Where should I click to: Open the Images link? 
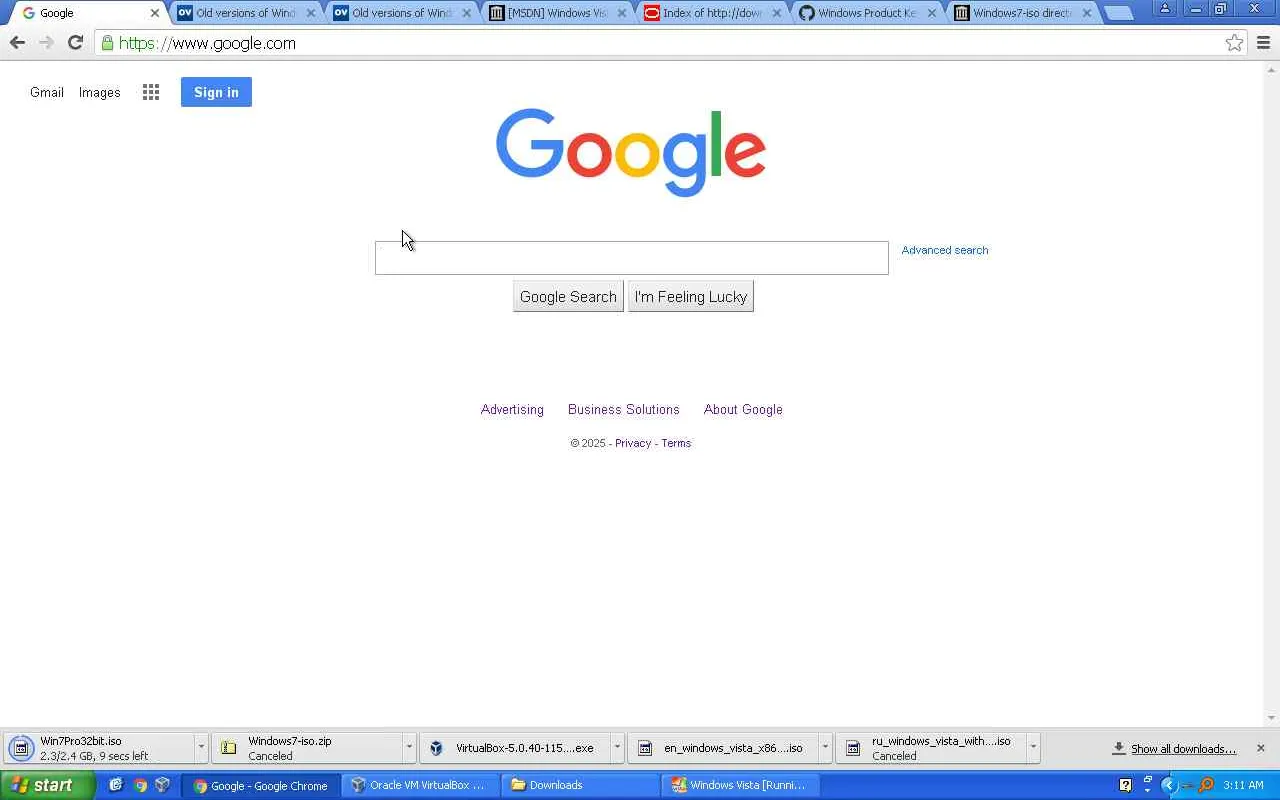pos(100,92)
